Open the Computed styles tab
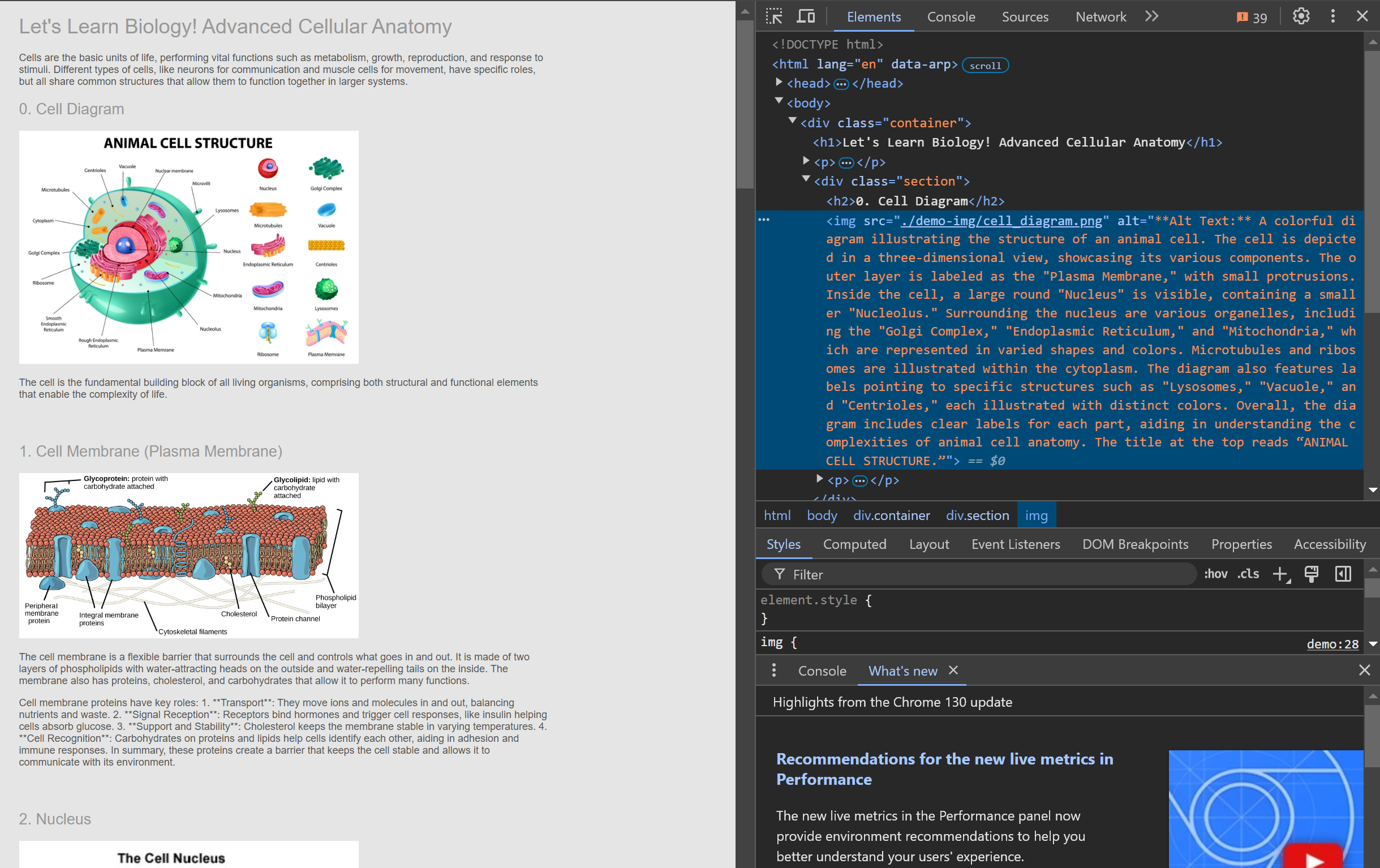Screen dimensions: 1380x868 [854, 544]
